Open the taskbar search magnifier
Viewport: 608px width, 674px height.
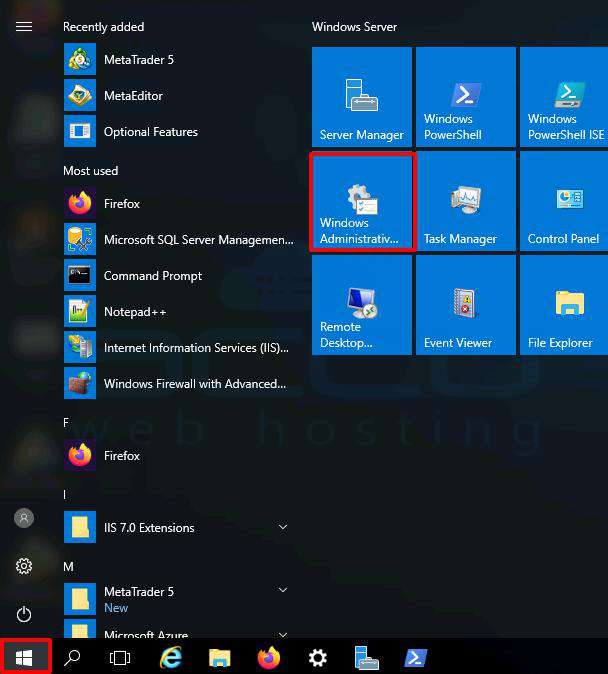(72, 657)
